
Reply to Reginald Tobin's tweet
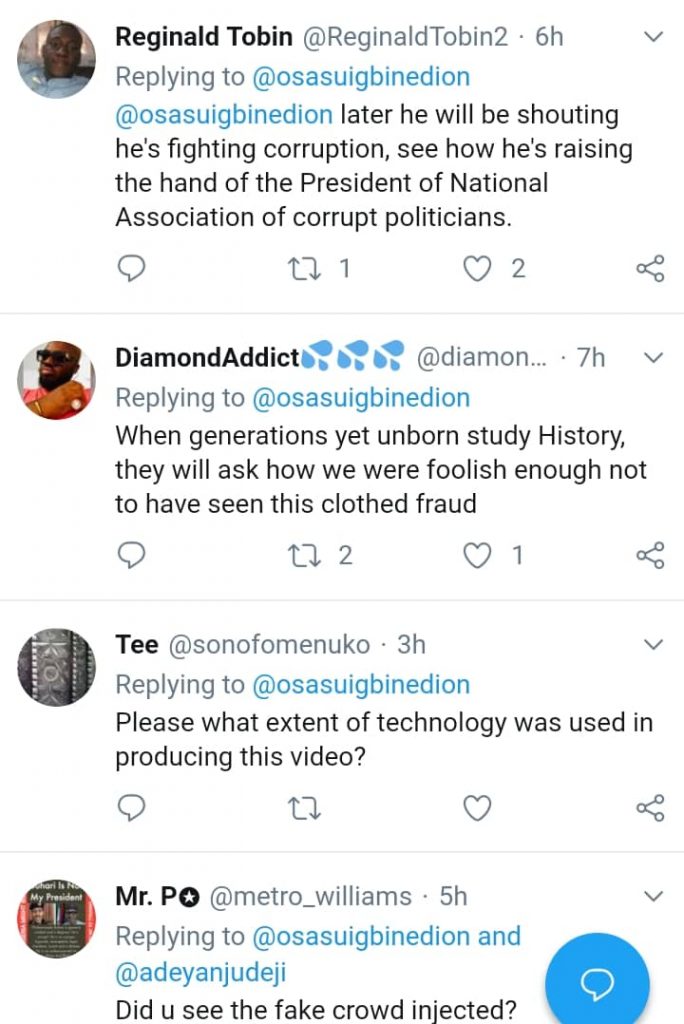point(131,268)
